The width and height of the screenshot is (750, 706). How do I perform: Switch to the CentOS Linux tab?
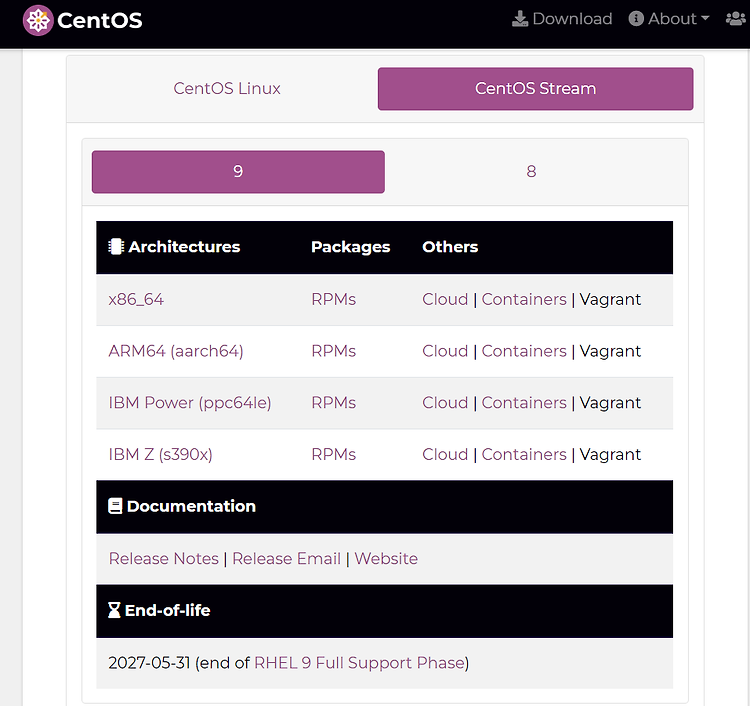pyautogui.click(x=227, y=88)
